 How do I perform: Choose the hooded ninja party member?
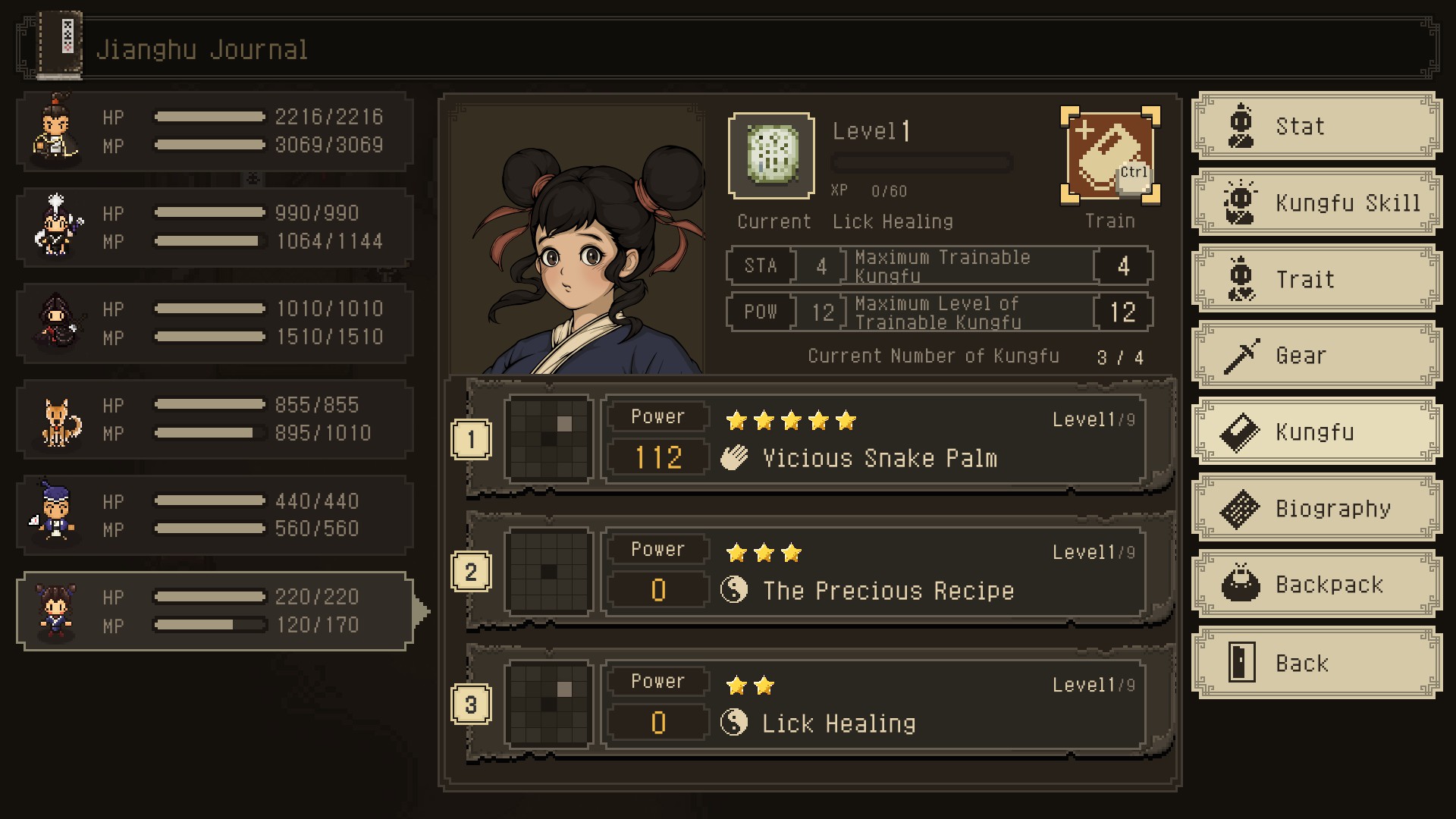215,323
